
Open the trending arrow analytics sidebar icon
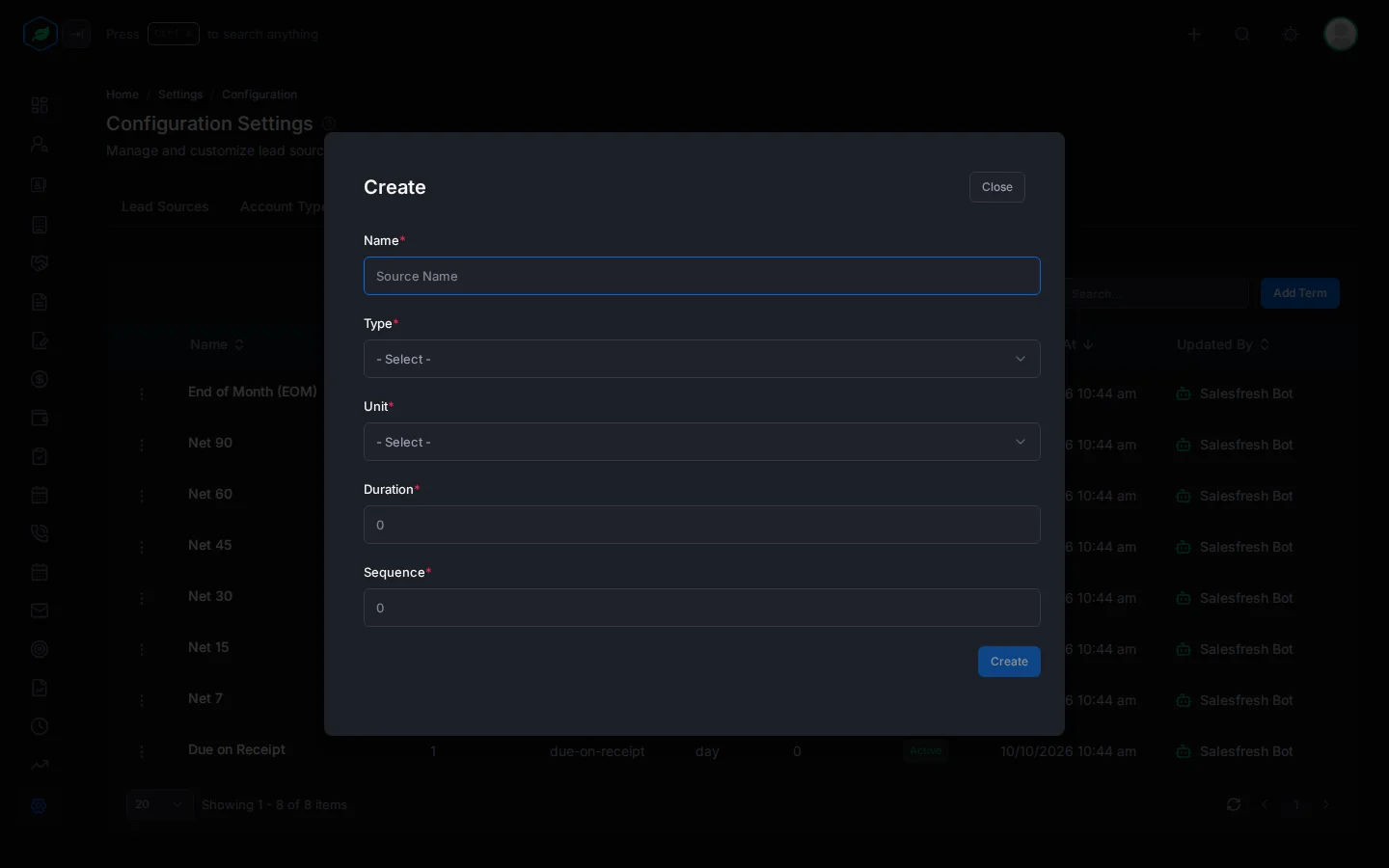pyautogui.click(x=40, y=765)
